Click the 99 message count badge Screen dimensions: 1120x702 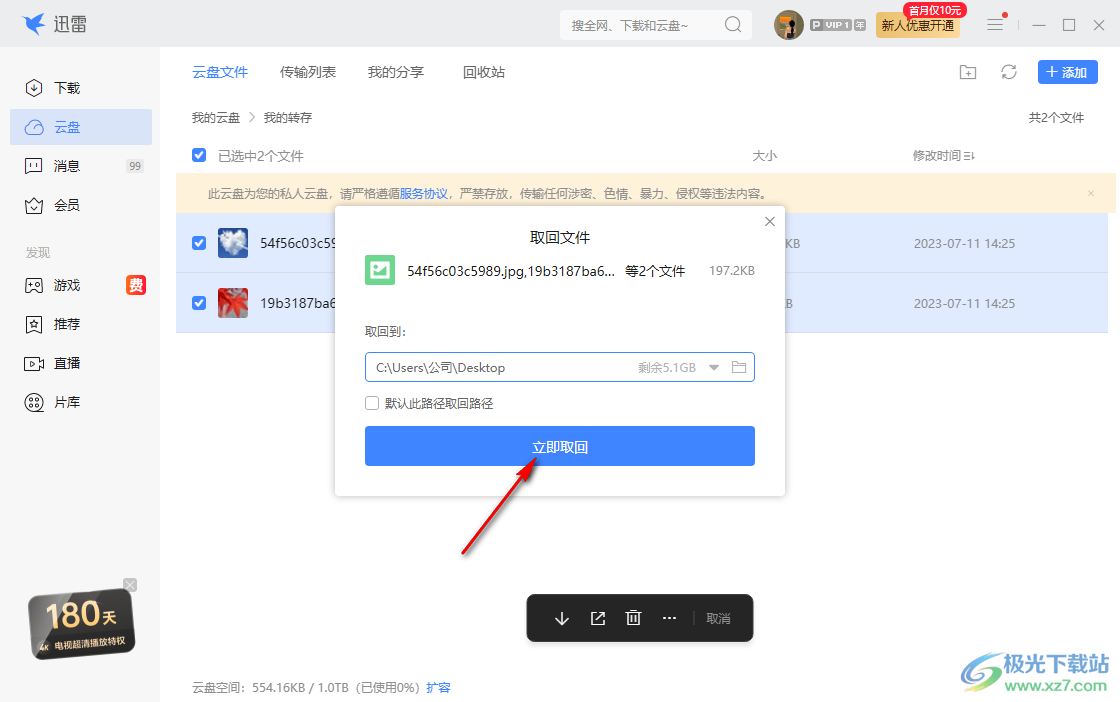coord(135,166)
